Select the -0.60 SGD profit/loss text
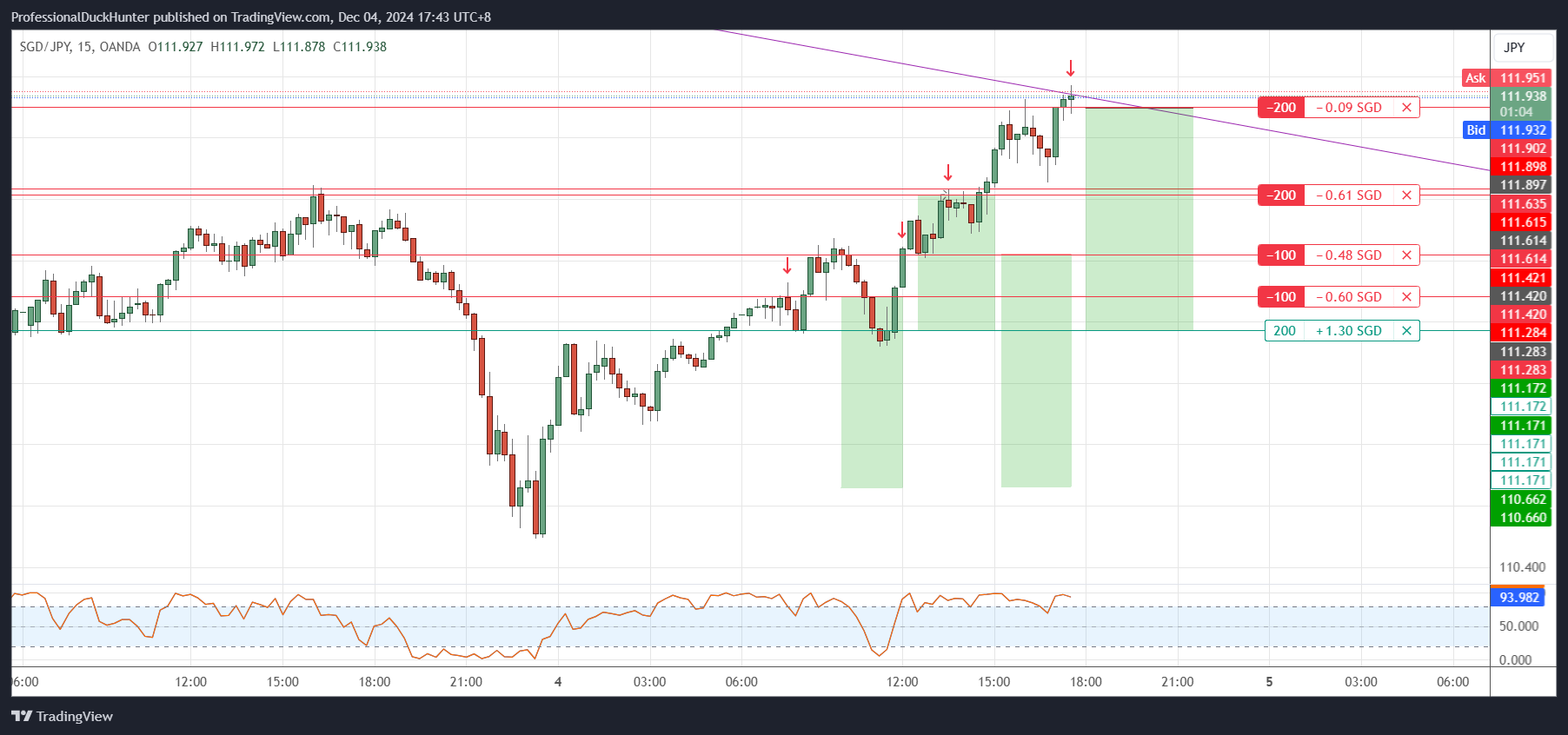Image resolution: width=1568 pixels, height=735 pixels. point(1349,297)
